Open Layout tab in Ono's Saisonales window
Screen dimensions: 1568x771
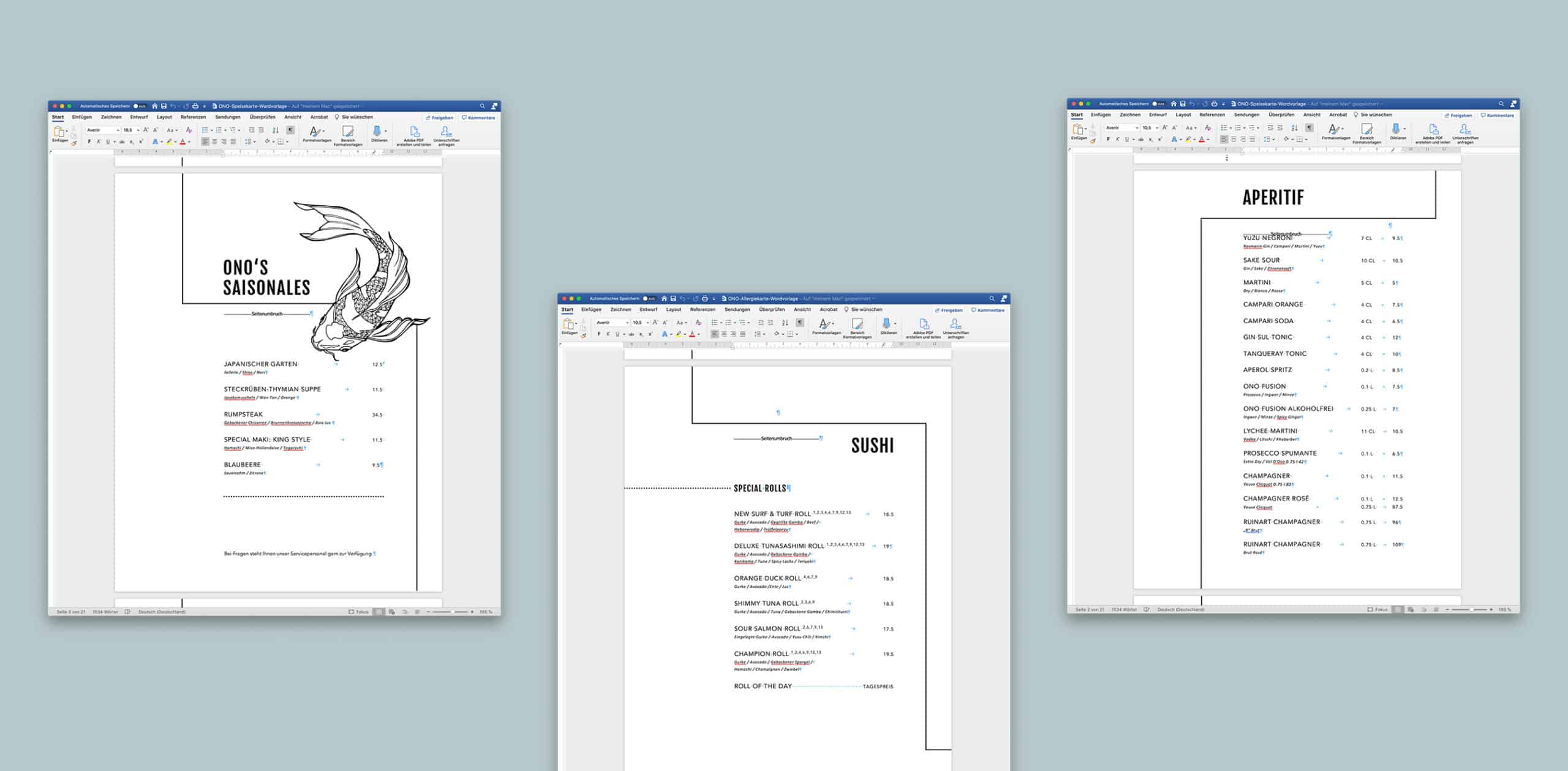164,117
